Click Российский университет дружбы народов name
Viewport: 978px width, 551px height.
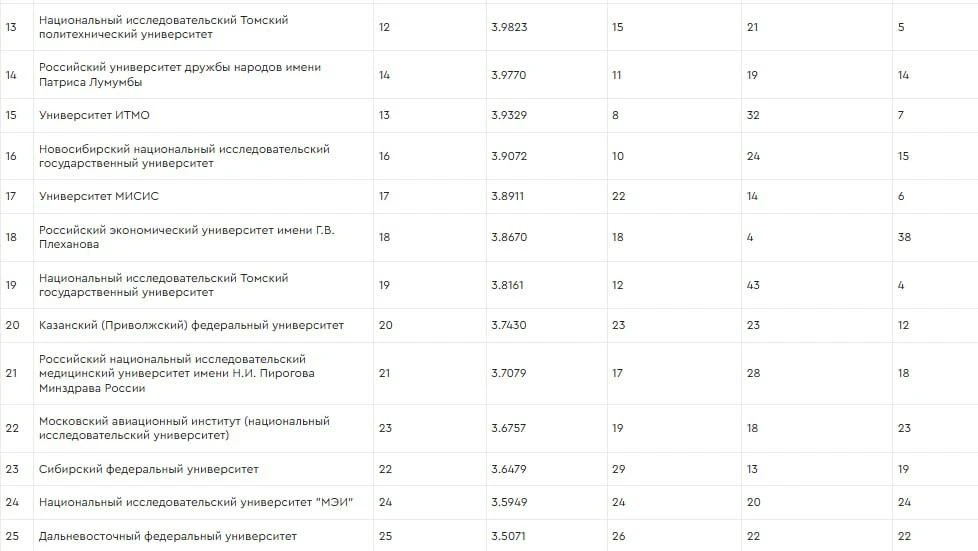[x=180, y=75]
